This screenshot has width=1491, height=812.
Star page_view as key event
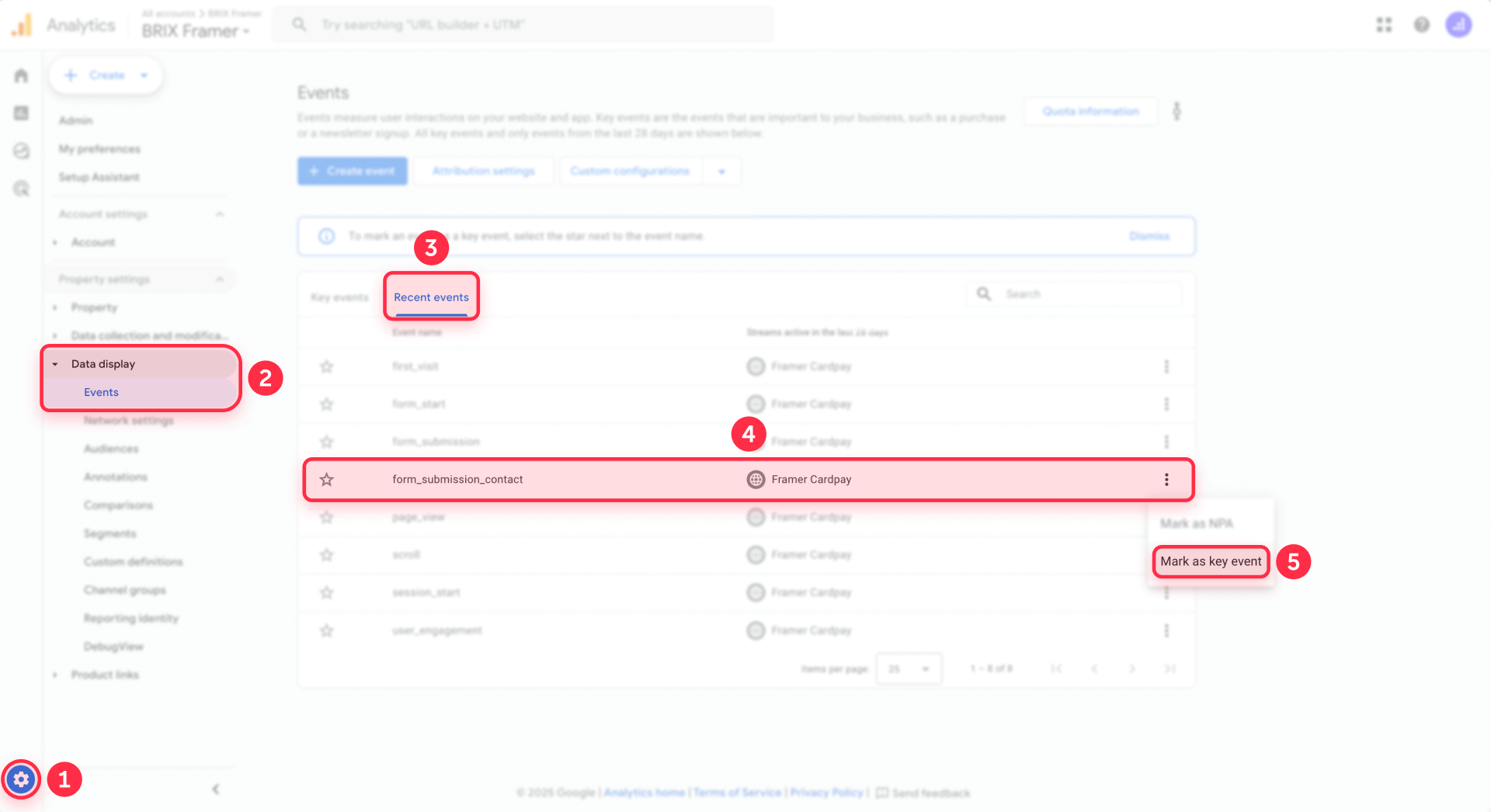tap(326, 517)
